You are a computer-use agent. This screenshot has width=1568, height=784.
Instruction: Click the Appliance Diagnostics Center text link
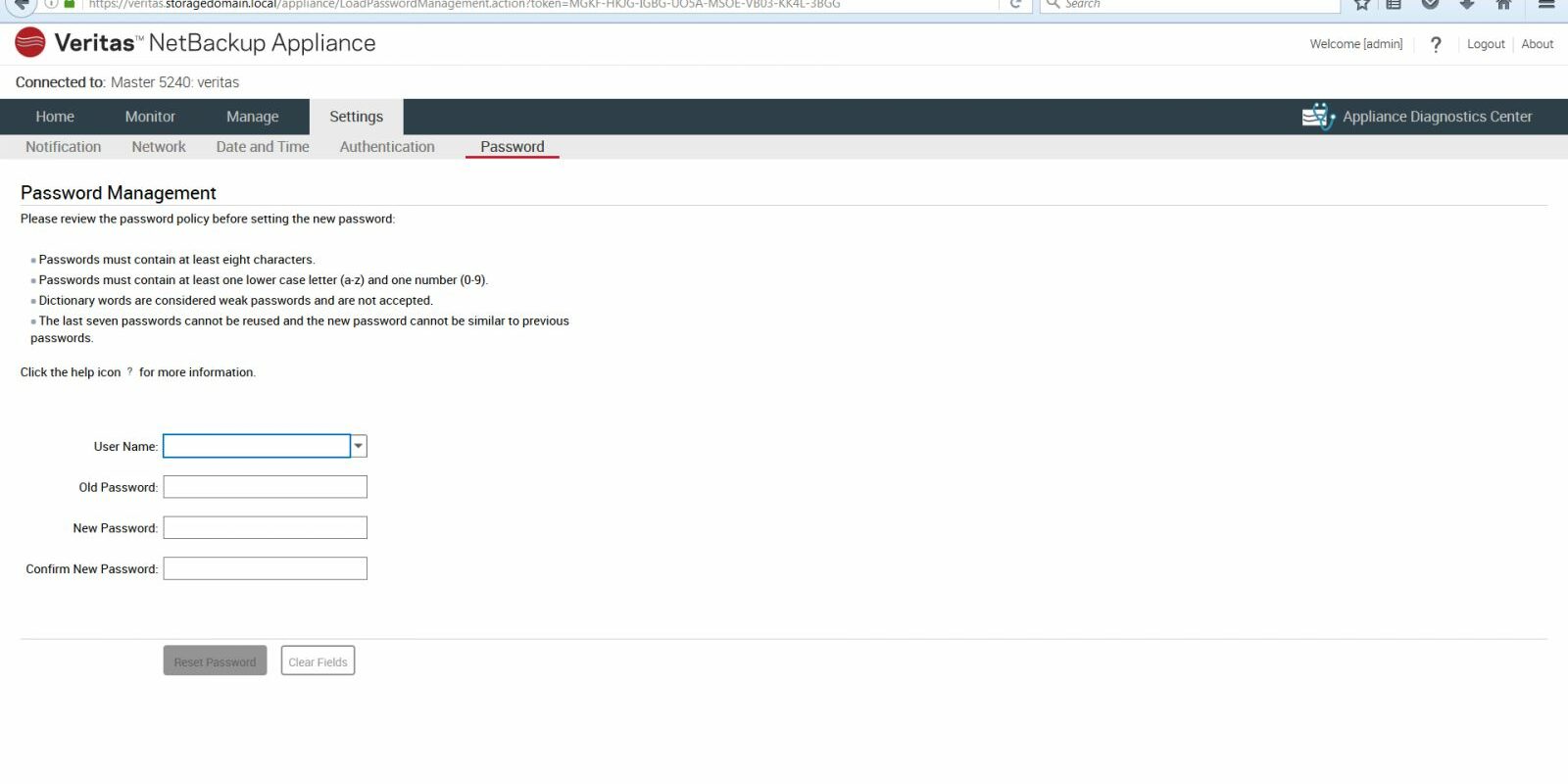pos(1438,117)
